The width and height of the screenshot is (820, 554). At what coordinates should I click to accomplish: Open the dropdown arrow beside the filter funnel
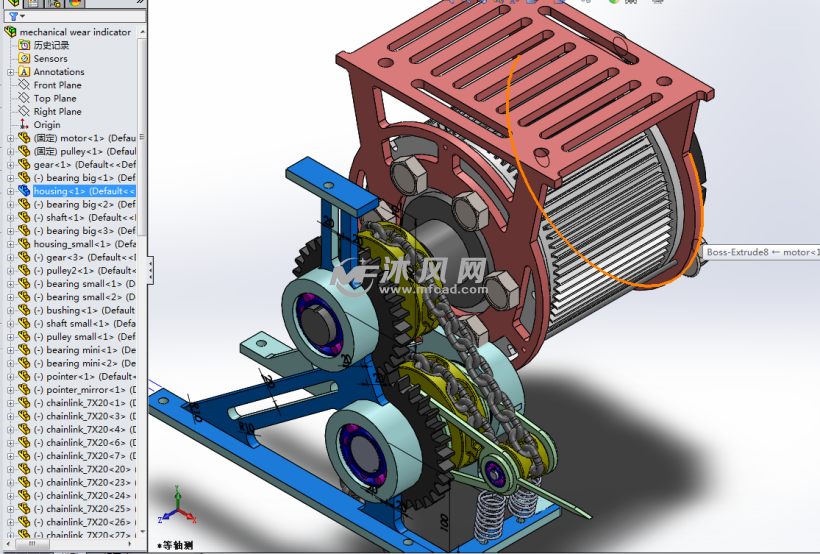(x=22, y=16)
